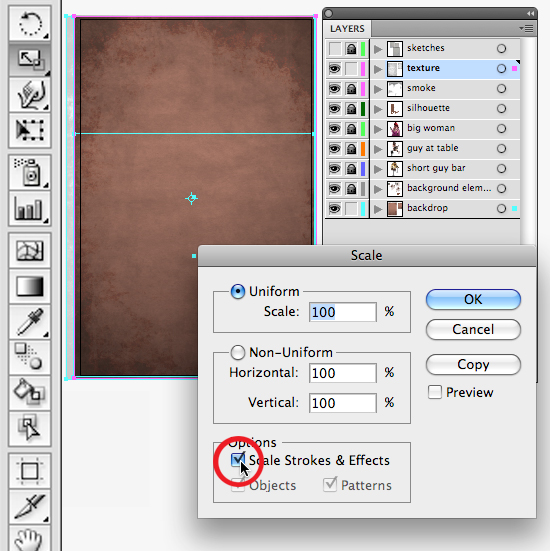Select the Uniform radio button
550x551 pixels.
coord(238,291)
